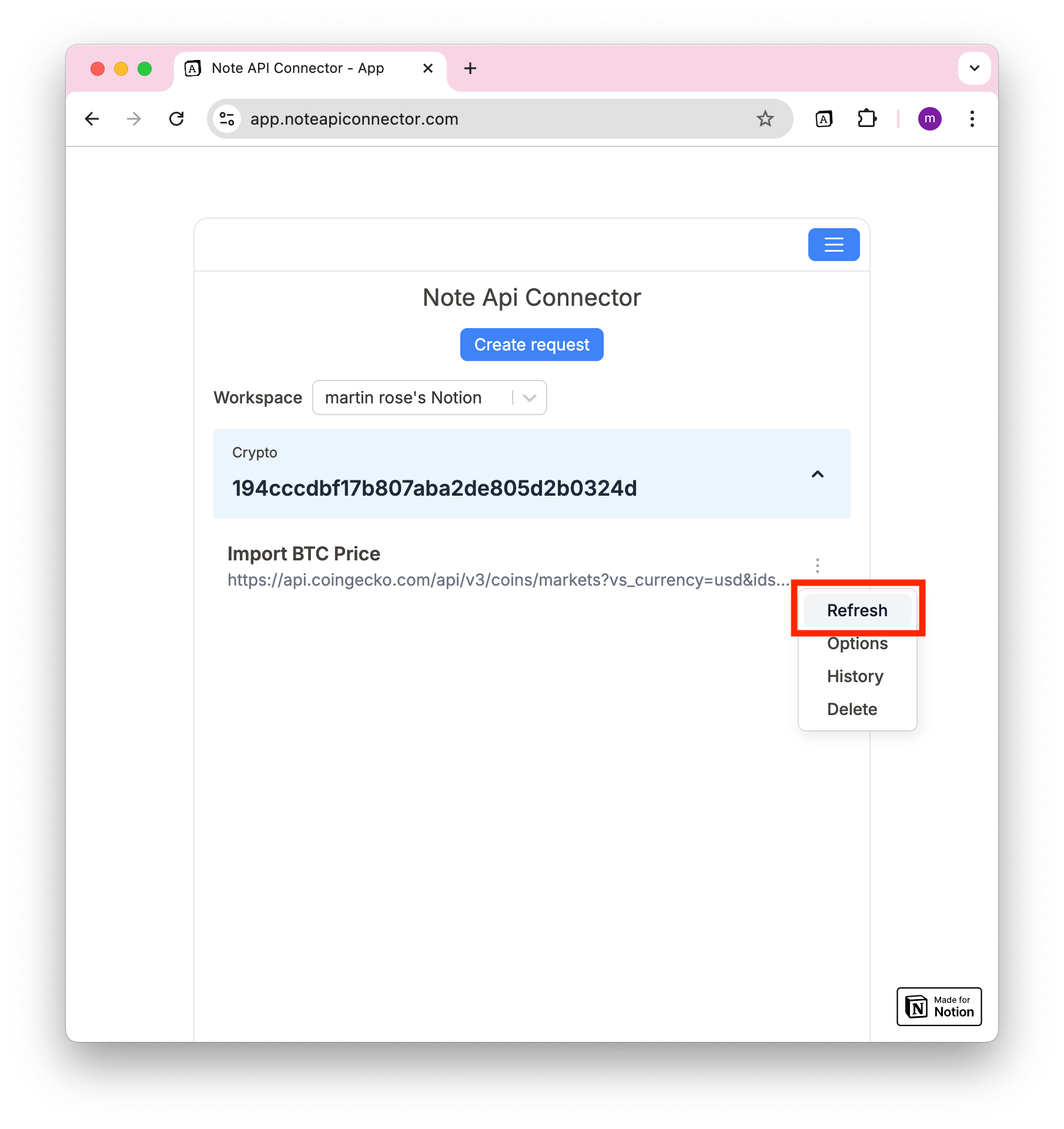Collapse the Crypto database section
Screen dimensions: 1064x1129
click(817, 475)
